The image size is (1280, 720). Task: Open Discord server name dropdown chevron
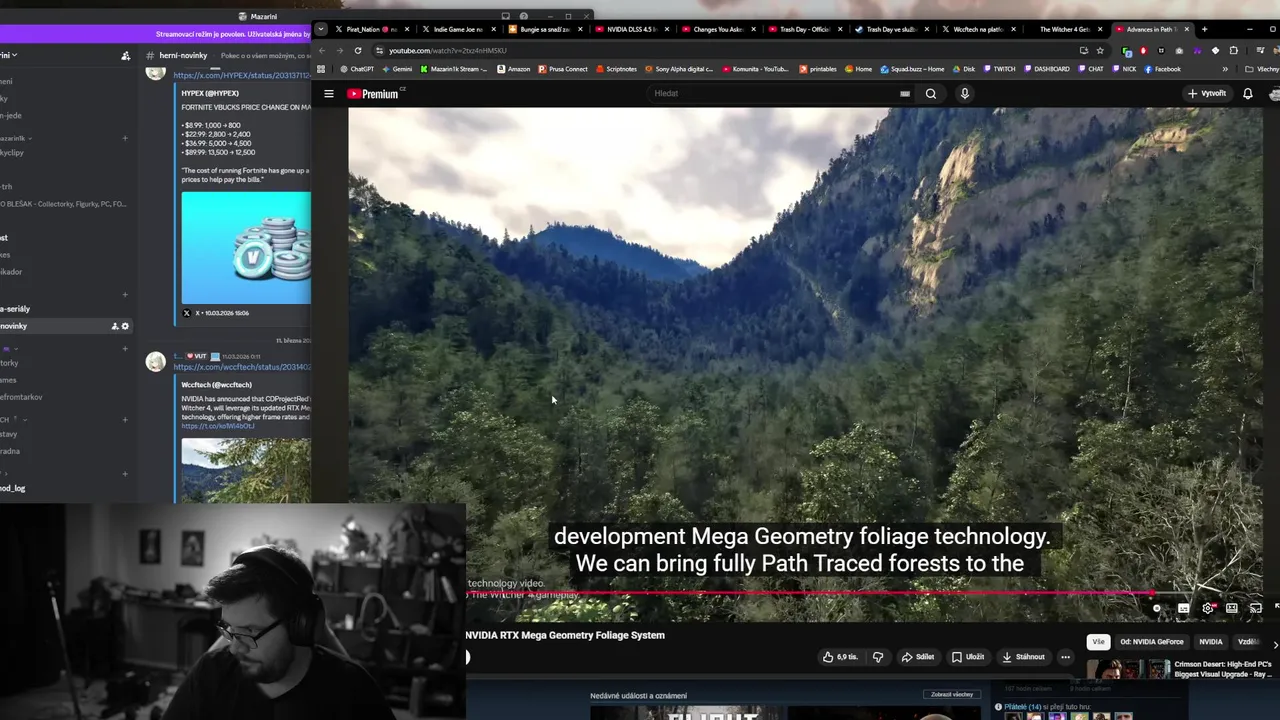click(x=15, y=55)
